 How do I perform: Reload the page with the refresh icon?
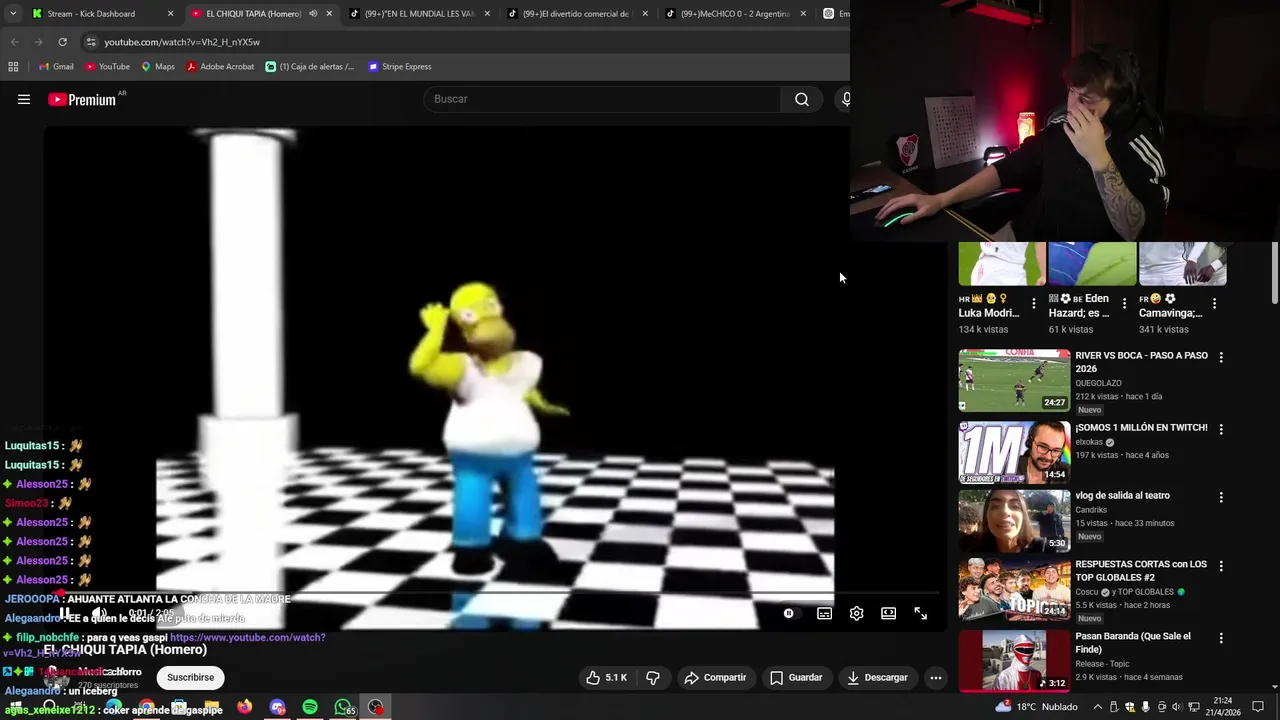click(62, 42)
